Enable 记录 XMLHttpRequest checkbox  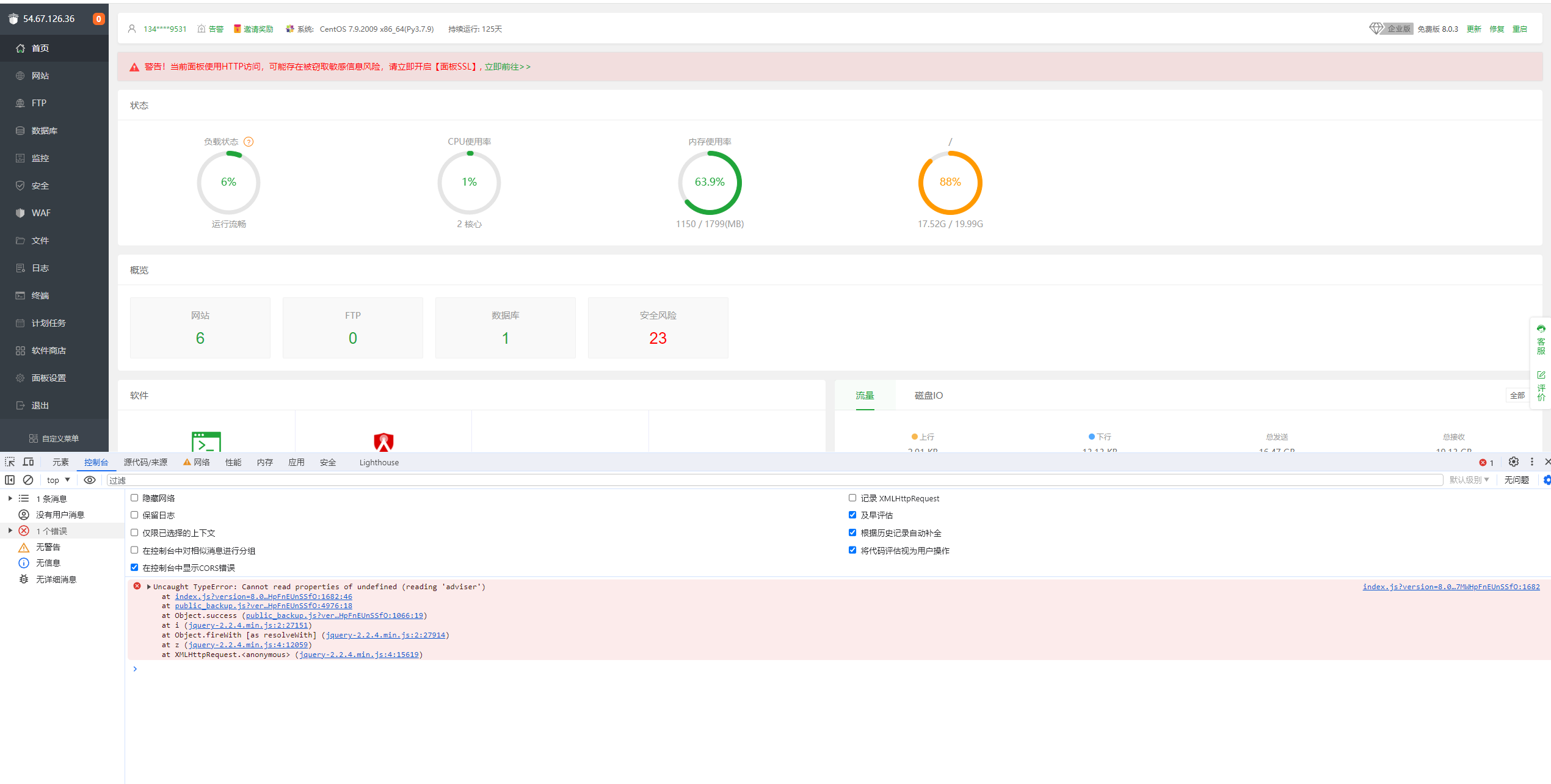(x=852, y=498)
